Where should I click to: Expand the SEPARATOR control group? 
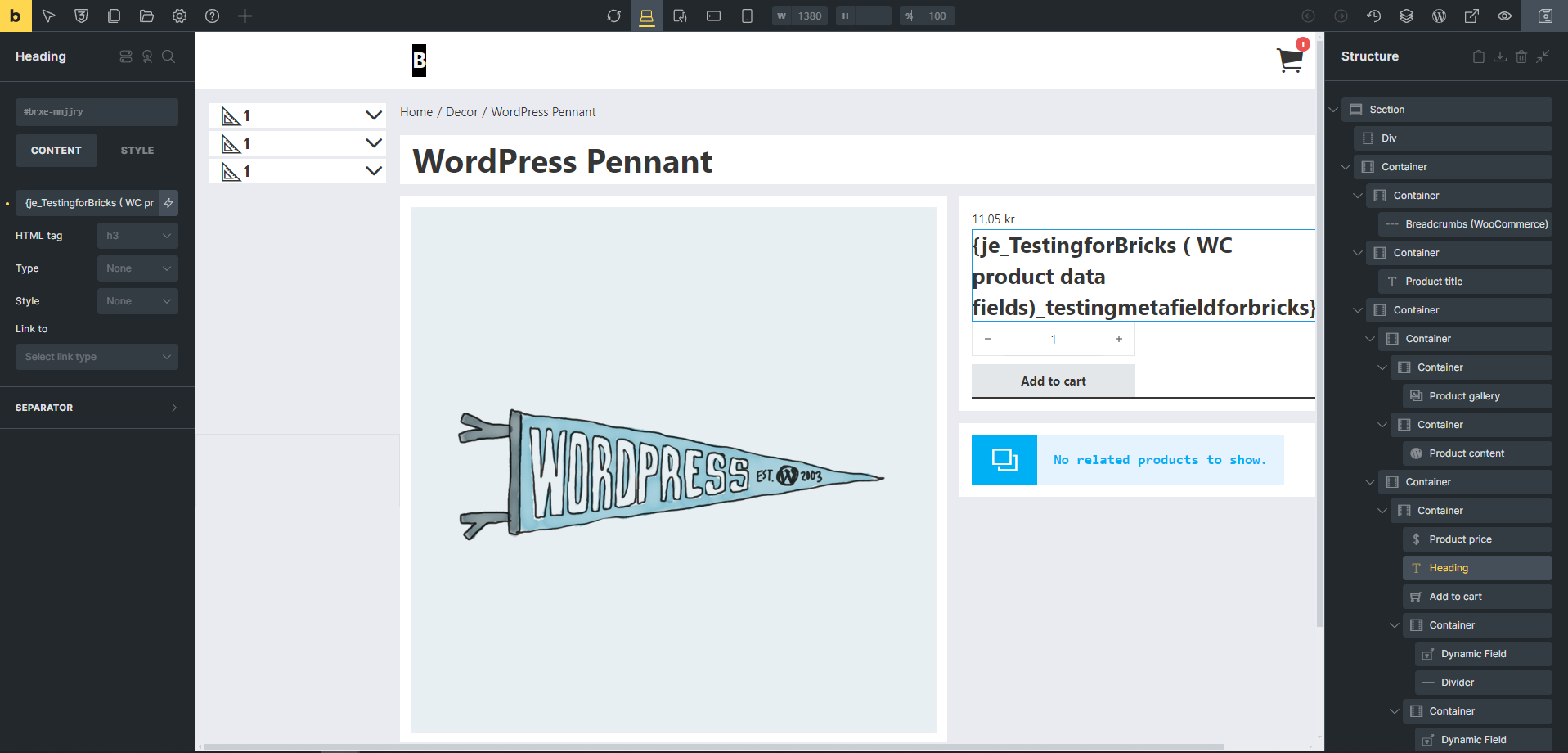97,408
